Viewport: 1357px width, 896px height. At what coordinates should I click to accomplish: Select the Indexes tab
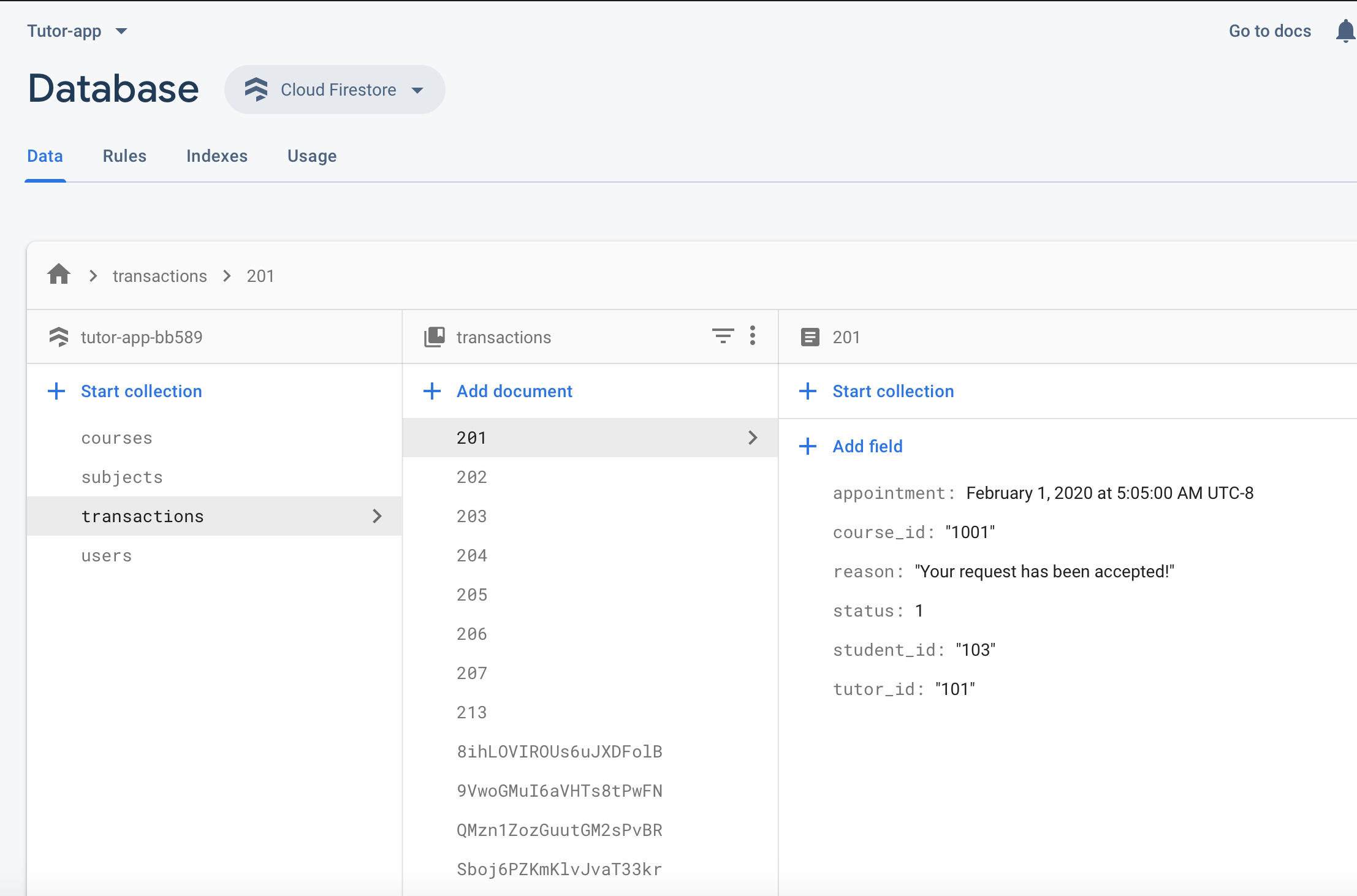tap(217, 156)
